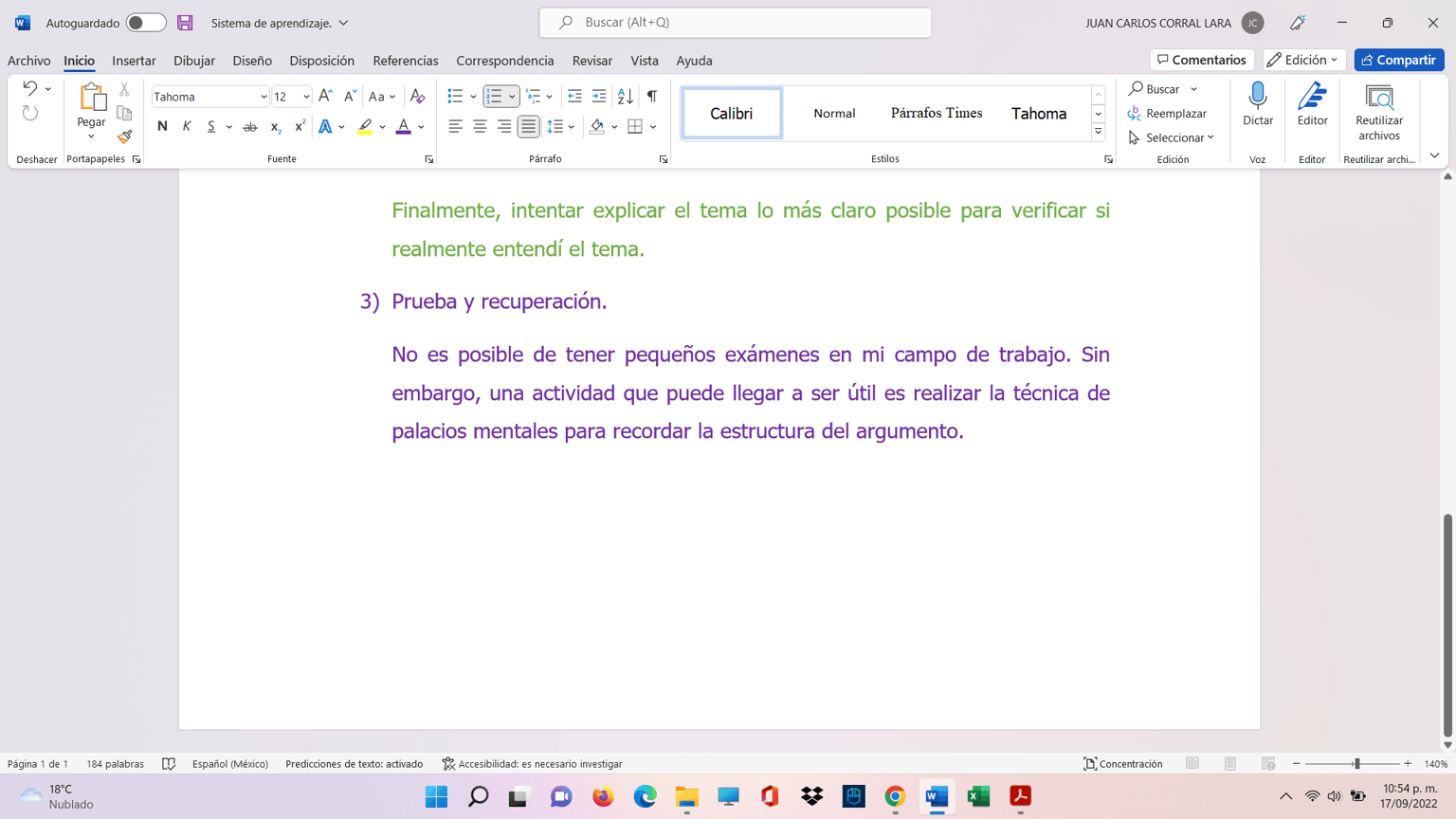
Task: Click the Compartir button
Action: (1399, 60)
